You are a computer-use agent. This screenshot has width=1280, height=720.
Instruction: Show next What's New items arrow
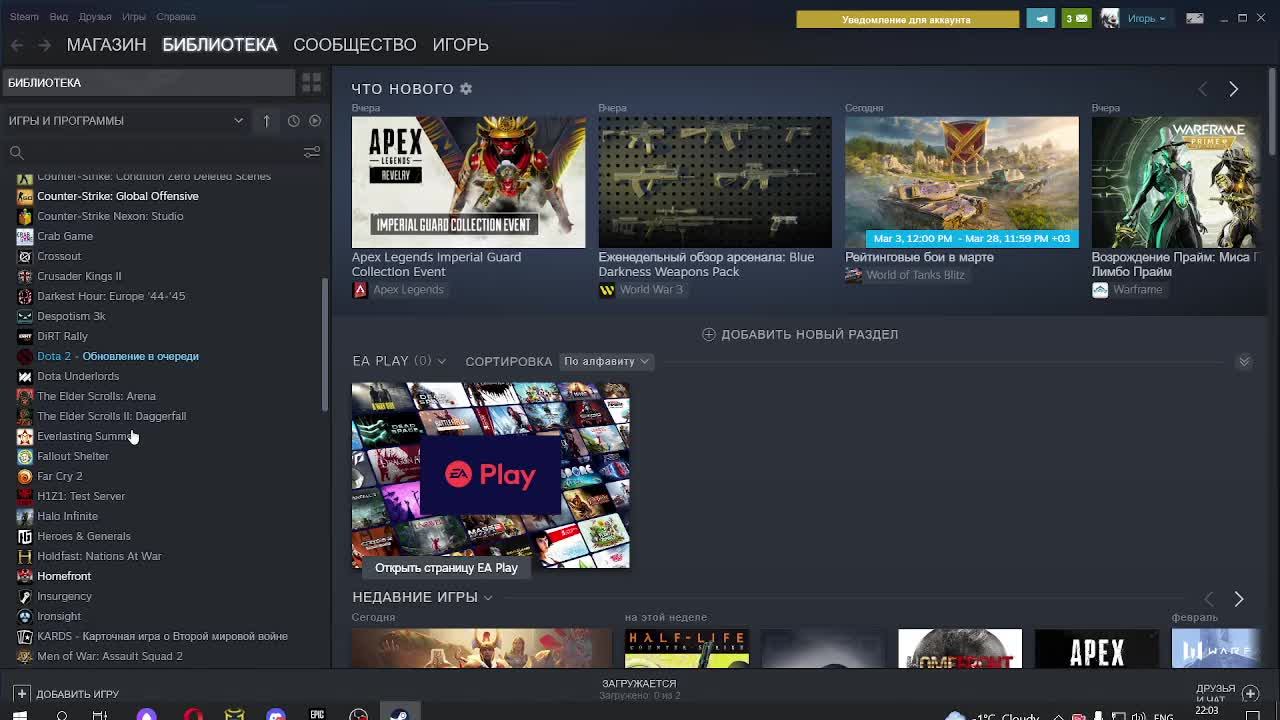tap(1233, 89)
